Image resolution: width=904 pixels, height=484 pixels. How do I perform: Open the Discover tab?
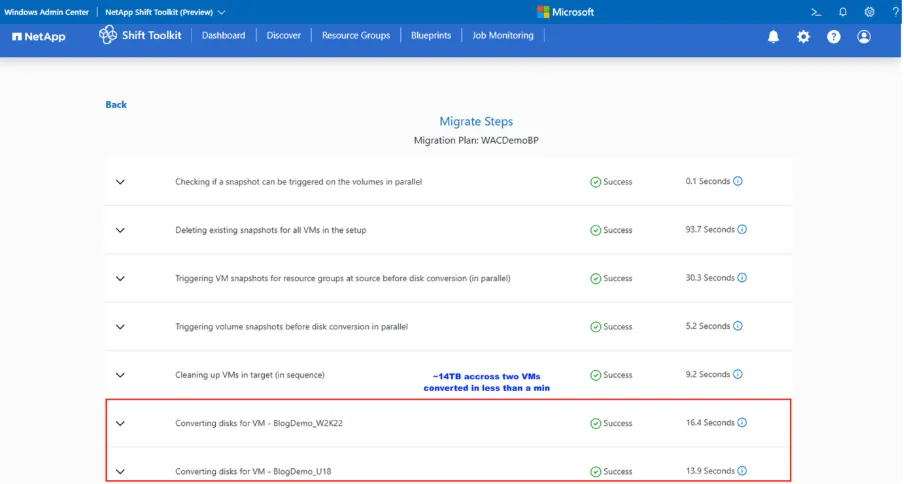pos(284,36)
